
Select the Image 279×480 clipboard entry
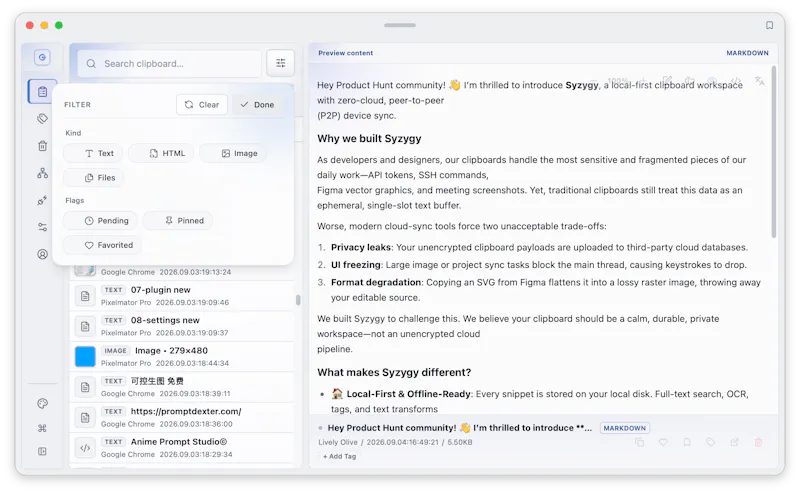(183, 357)
